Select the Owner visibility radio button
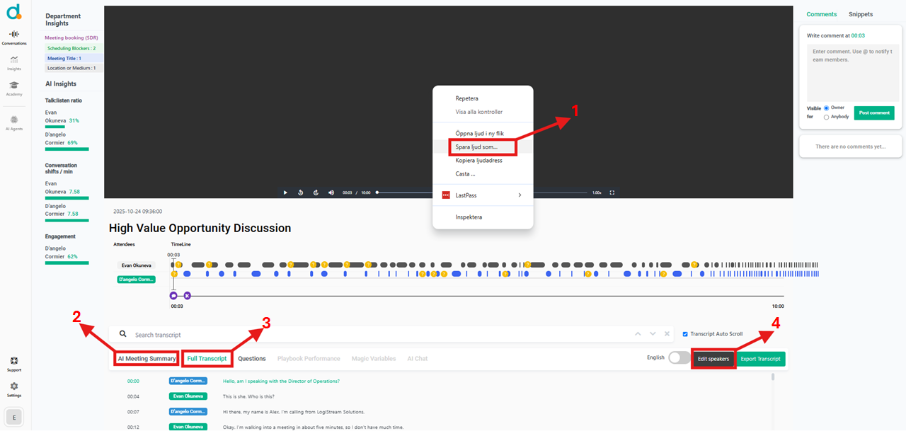This screenshot has width=906, height=432. (826, 108)
